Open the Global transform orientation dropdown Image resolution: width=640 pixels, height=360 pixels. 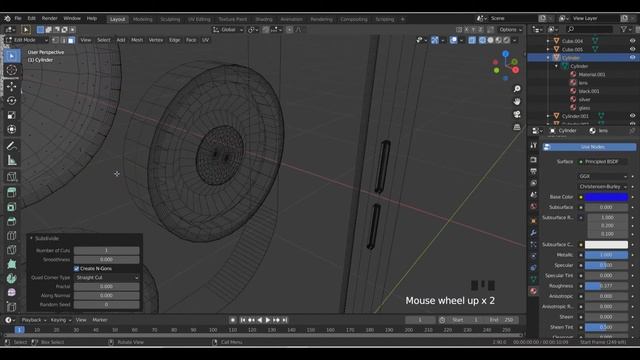tap(228, 30)
